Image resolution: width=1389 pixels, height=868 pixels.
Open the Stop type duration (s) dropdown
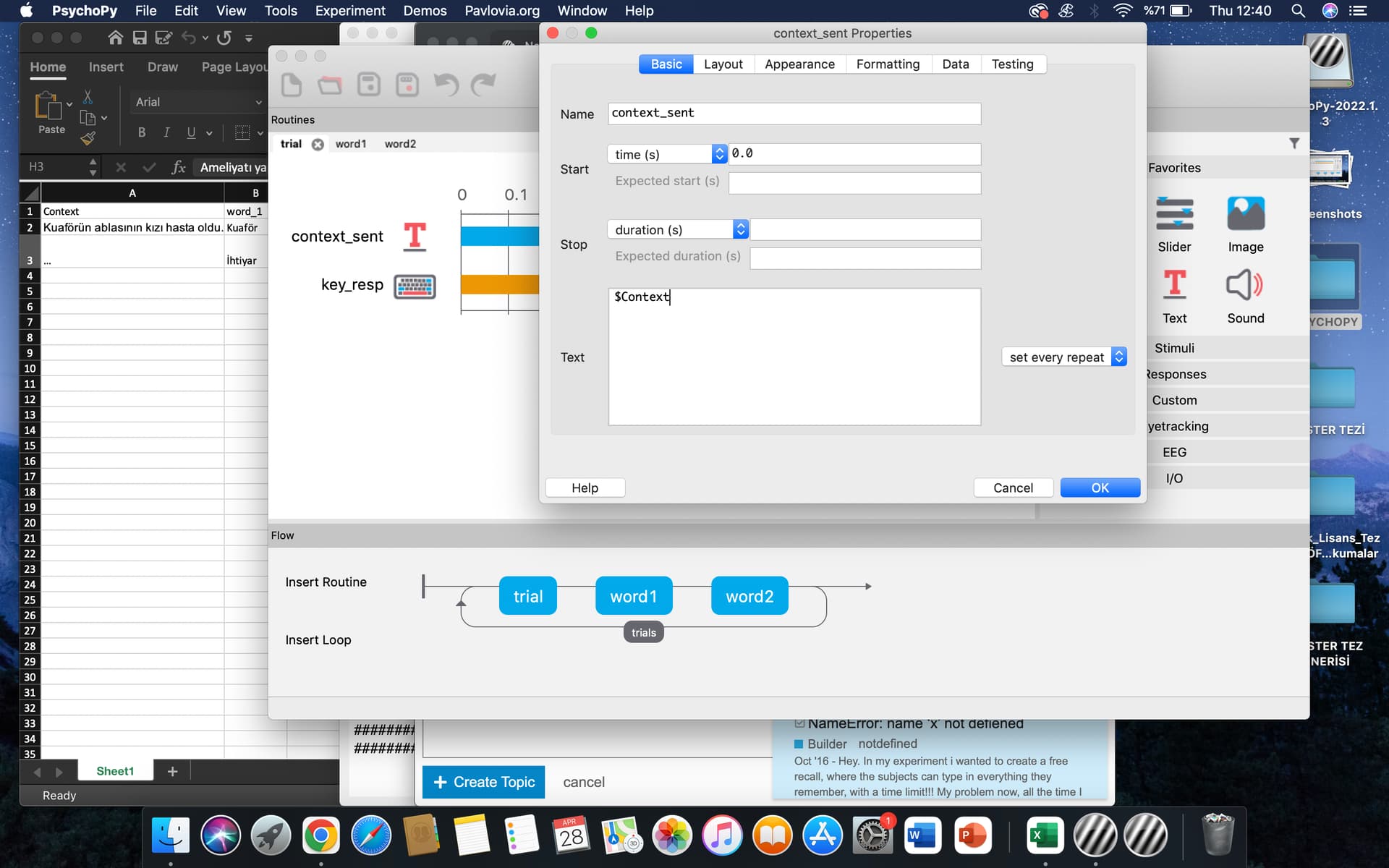[677, 229]
